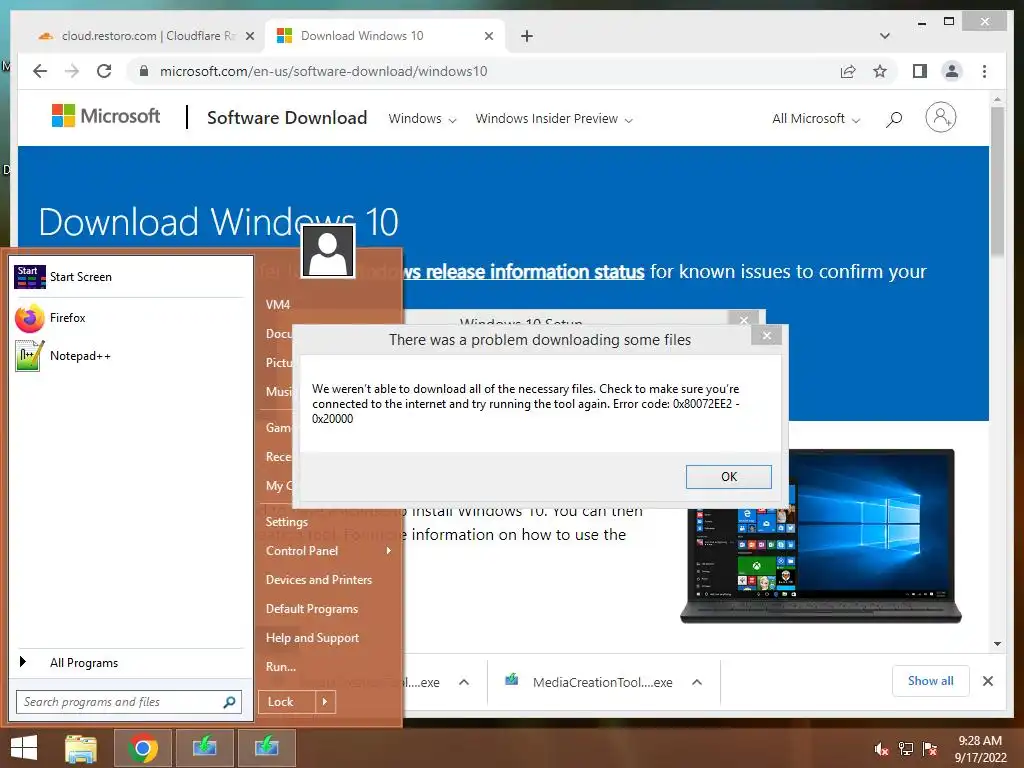Image resolution: width=1024 pixels, height=768 pixels.
Task: Click the Lock button
Action: coord(287,702)
